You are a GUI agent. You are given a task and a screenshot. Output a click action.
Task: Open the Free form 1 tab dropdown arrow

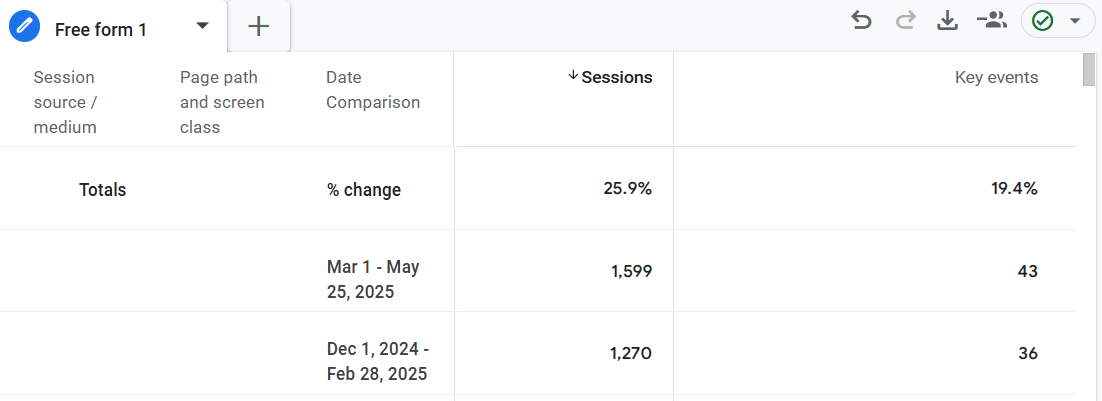click(202, 26)
